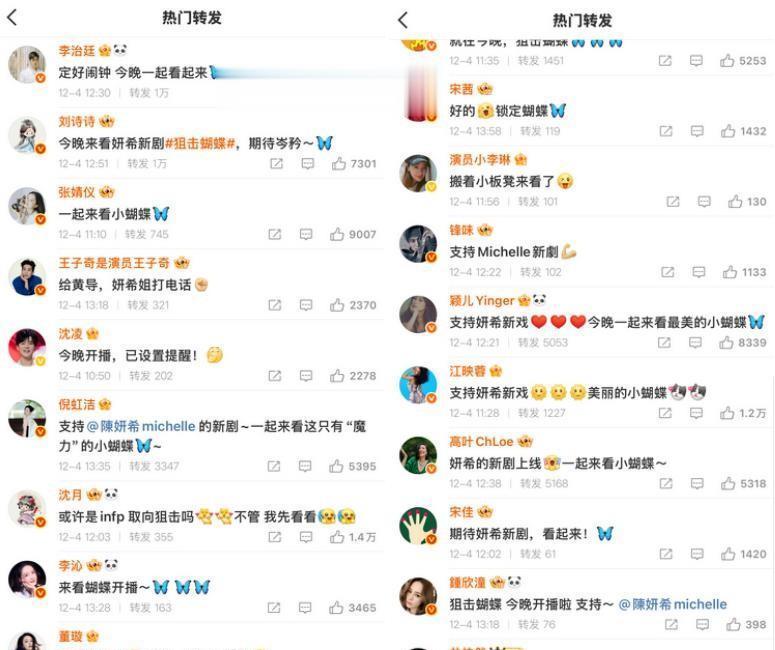Tap the #狙击蝴蝶# hashtag link

pos(200,144)
